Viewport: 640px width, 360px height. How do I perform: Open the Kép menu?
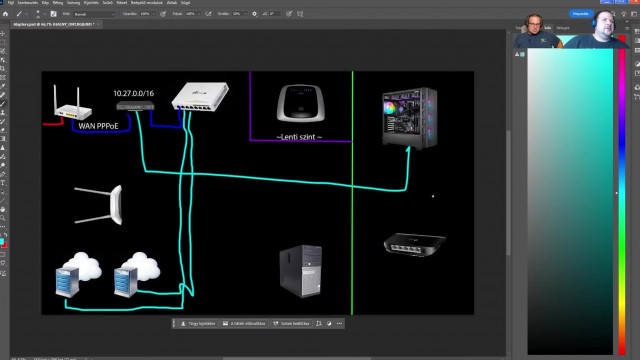(45, 2)
